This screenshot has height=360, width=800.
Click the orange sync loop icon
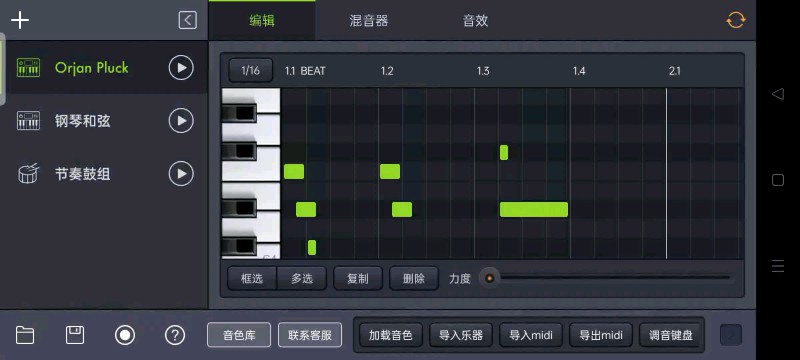click(736, 20)
